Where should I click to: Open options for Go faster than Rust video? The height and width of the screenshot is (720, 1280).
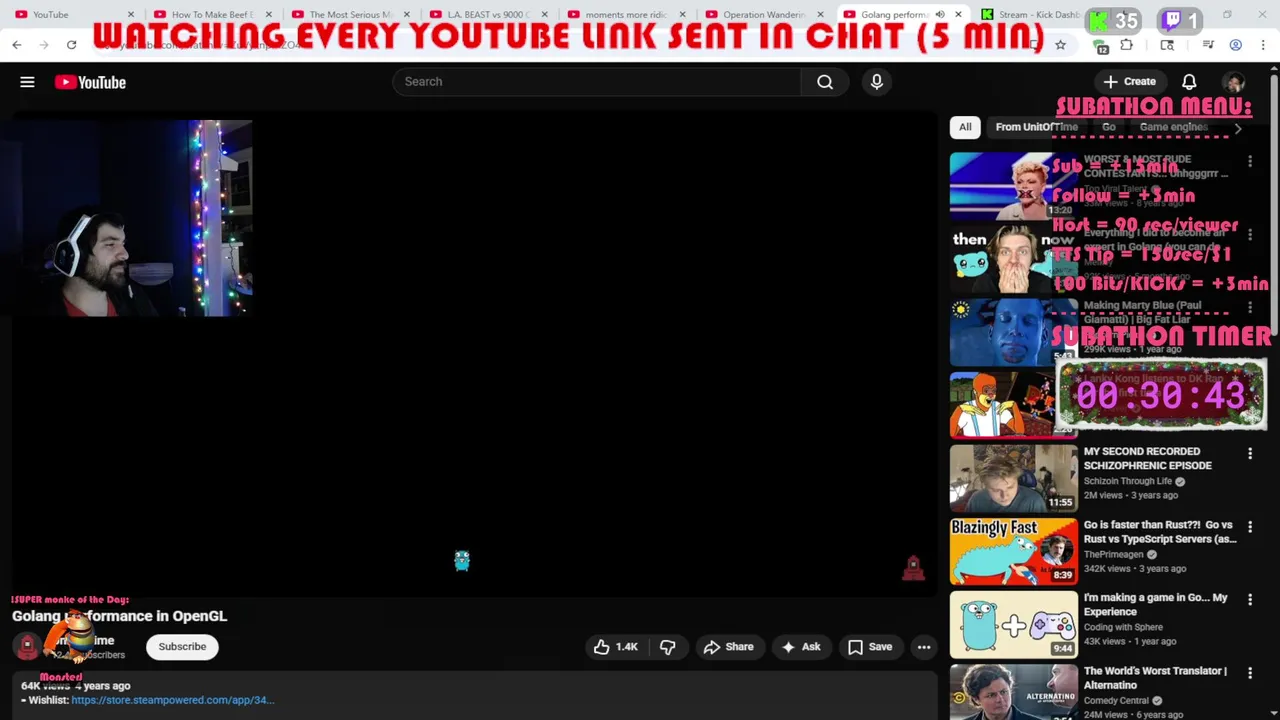1250,527
